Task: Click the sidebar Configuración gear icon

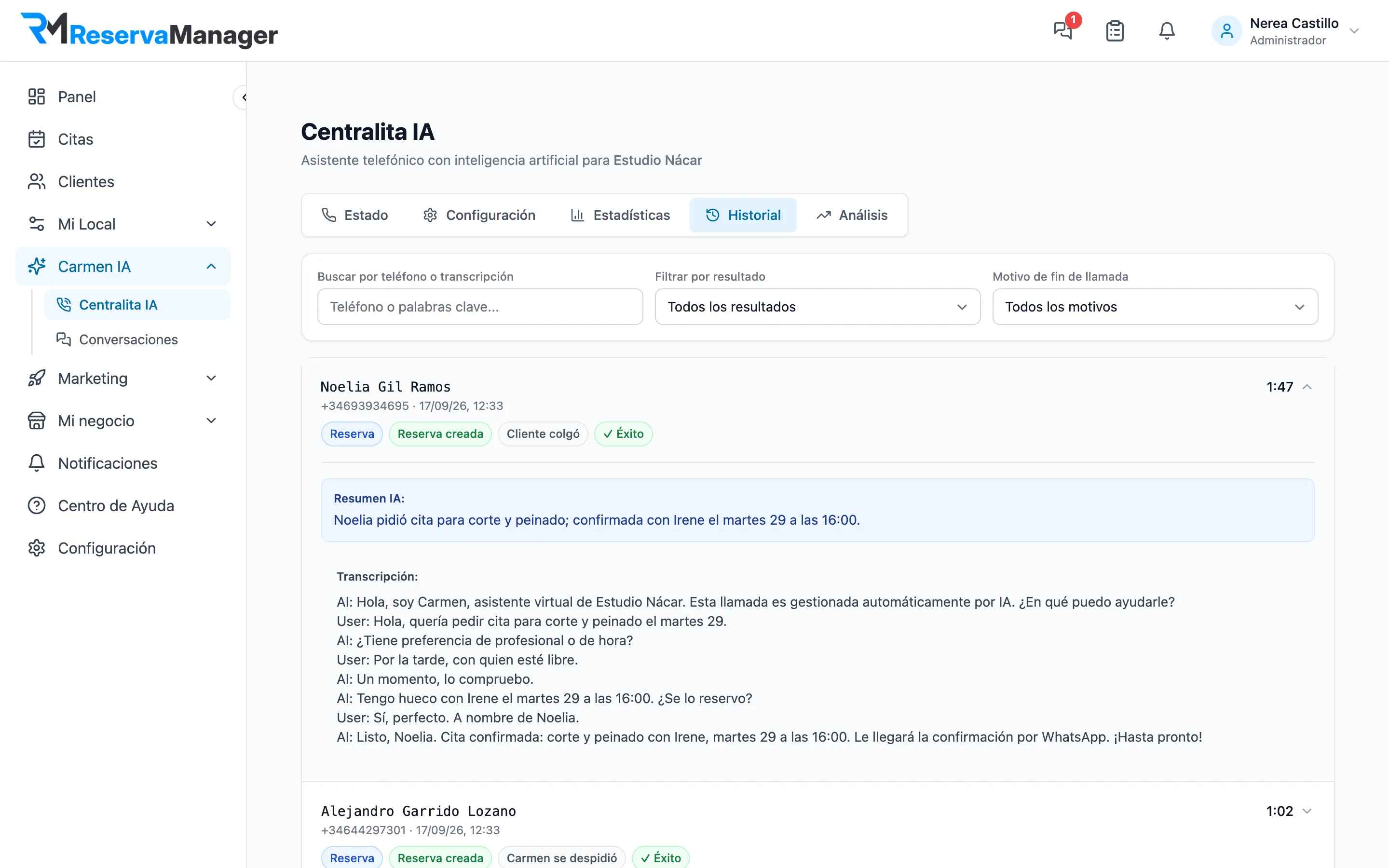Action: click(x=37, y=548)
